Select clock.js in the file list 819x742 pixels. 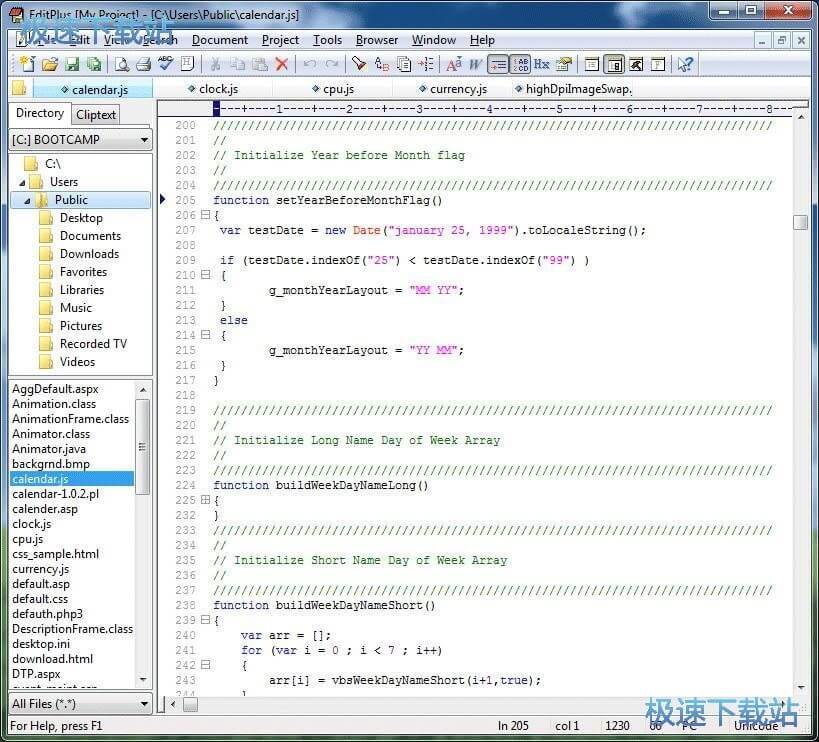tap(31, 523)
